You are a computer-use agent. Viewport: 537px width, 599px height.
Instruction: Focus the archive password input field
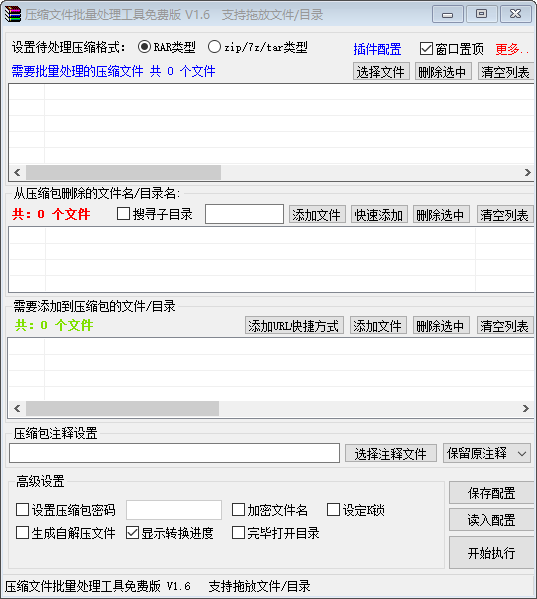point(174,510)
